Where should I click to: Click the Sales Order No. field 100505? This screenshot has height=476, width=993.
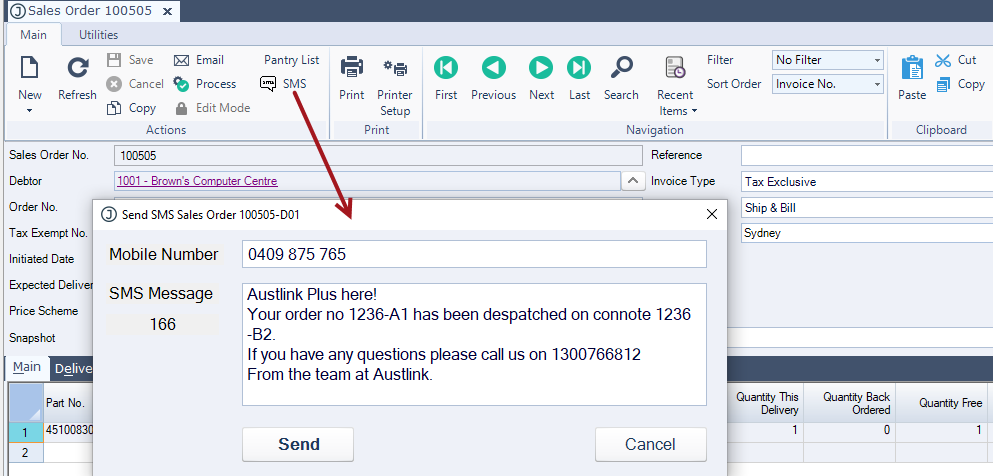click(x=378, y=156)
